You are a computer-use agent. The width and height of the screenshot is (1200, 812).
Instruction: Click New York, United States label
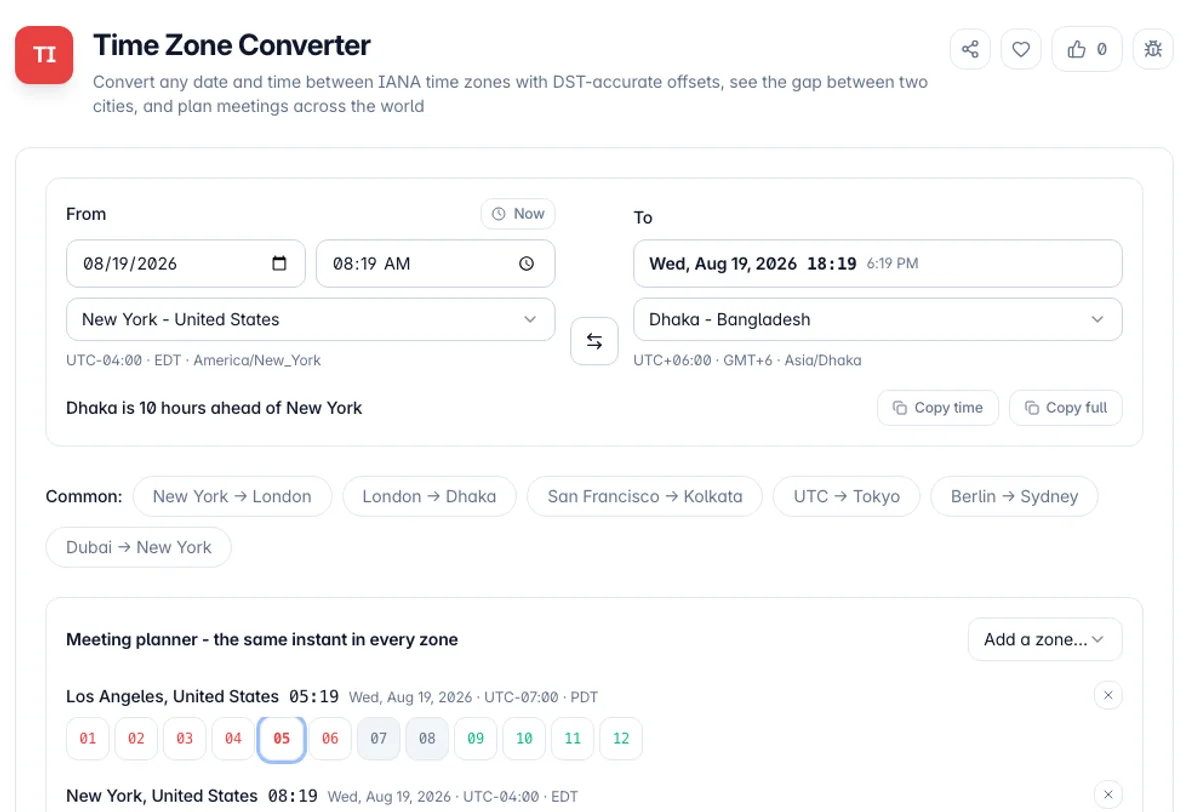click(162, 796)
